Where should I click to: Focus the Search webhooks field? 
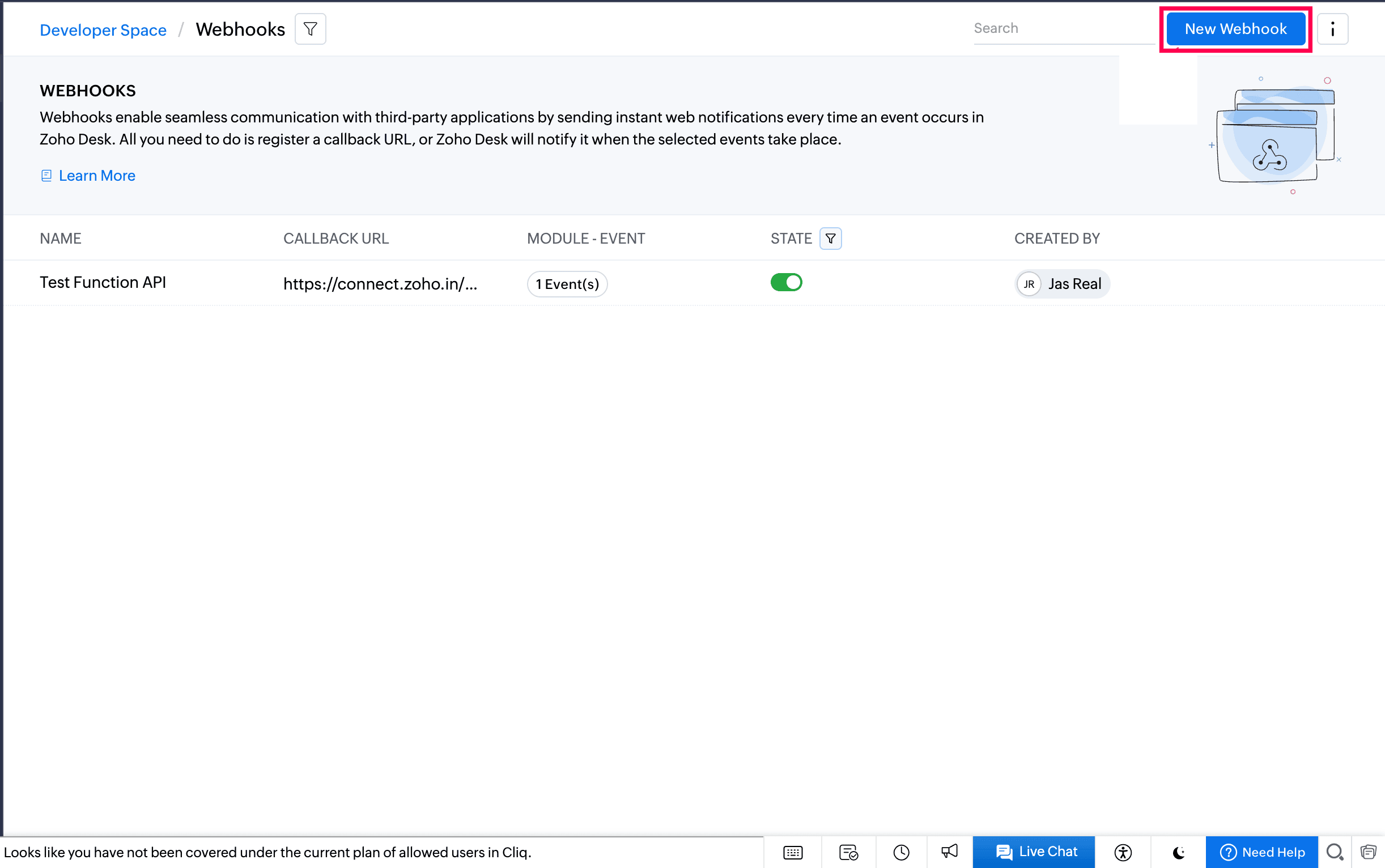pyautogui.click(x=1064, y=29)
